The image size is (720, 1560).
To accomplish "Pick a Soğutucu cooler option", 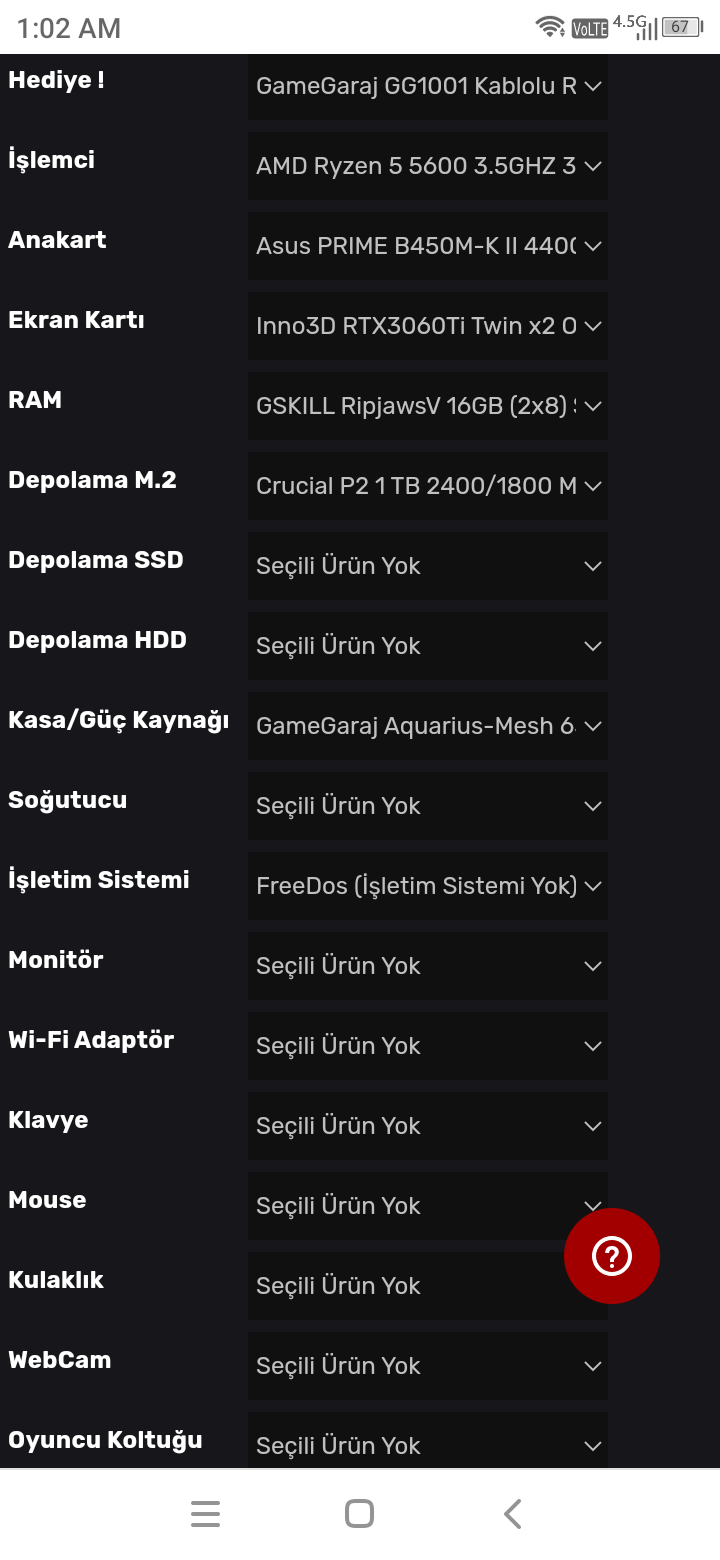I will coord(428,806).
